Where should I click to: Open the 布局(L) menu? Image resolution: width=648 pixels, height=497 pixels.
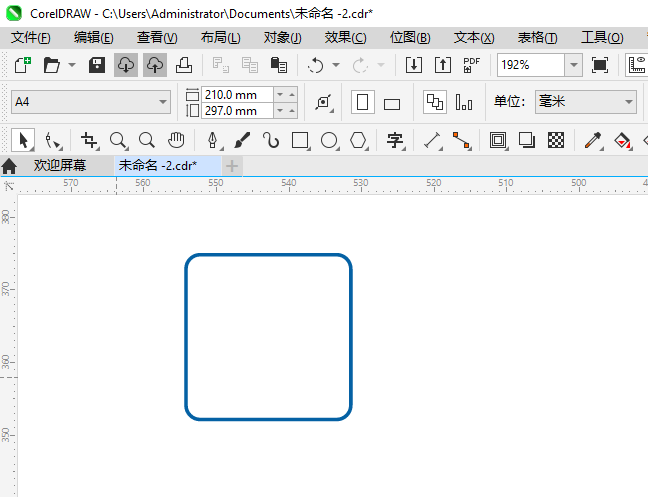click(x=220, y=38)
